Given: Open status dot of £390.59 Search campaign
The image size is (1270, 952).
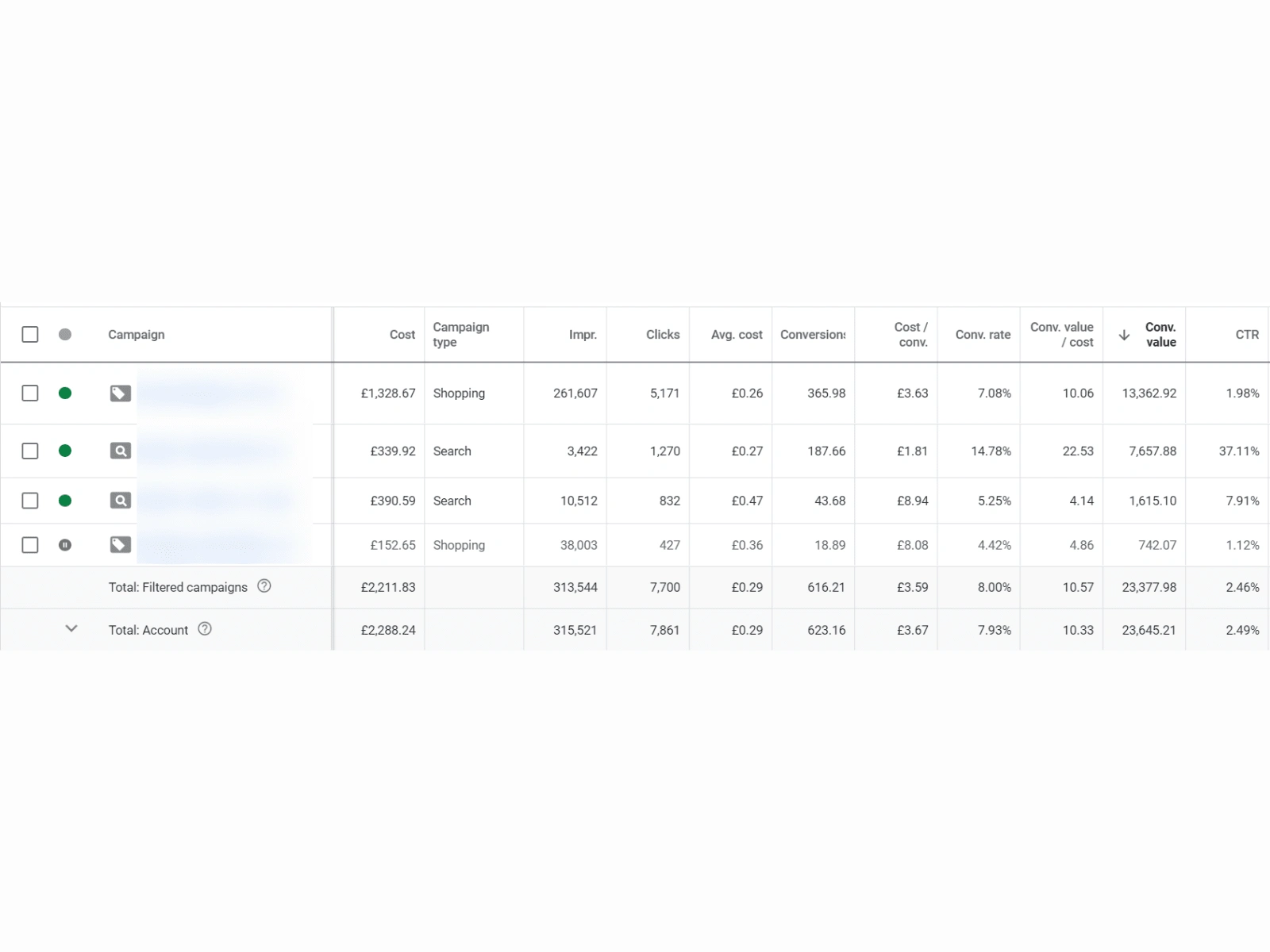Looking at the screenshot, I should click(x=65, y=501).
